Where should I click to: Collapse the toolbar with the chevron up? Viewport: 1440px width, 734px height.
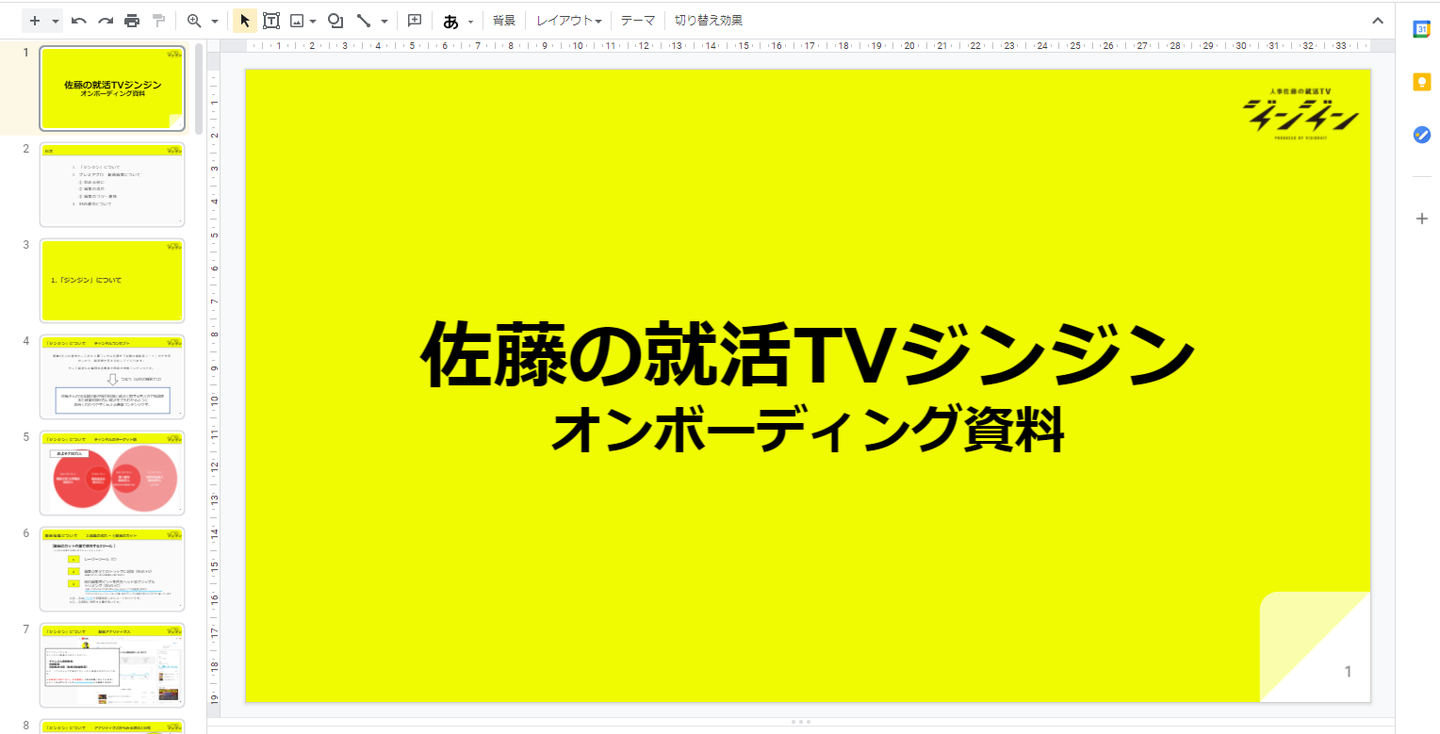point(1377,21)
